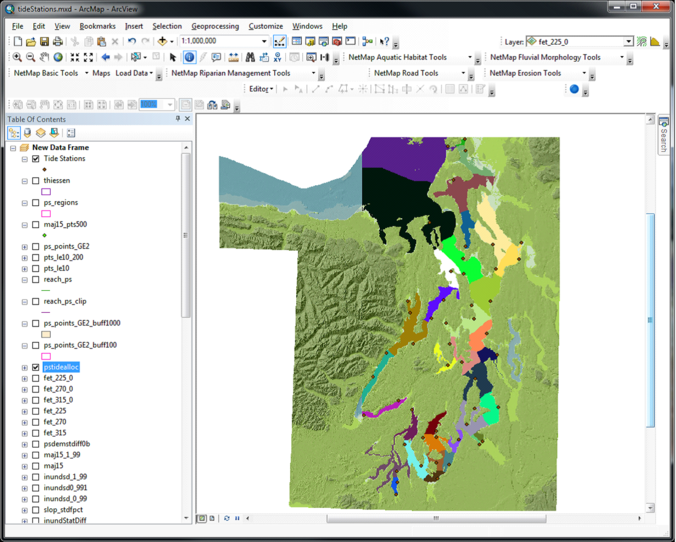Click the Save map document icon
The width and height of the screenshot is (676, 542).
[x=44, y=42]
